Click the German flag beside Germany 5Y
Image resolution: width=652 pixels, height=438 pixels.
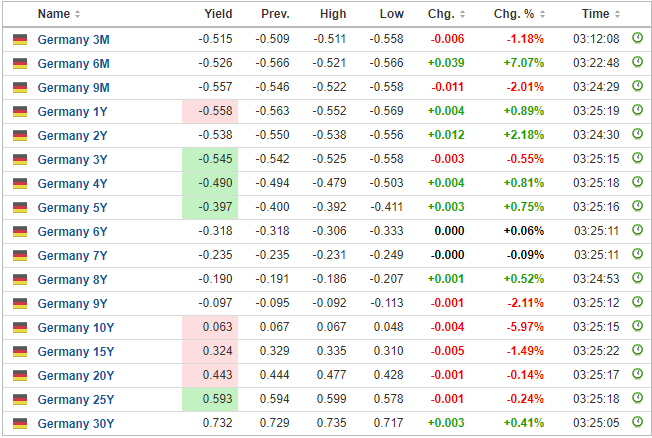(x=20, y=208)
